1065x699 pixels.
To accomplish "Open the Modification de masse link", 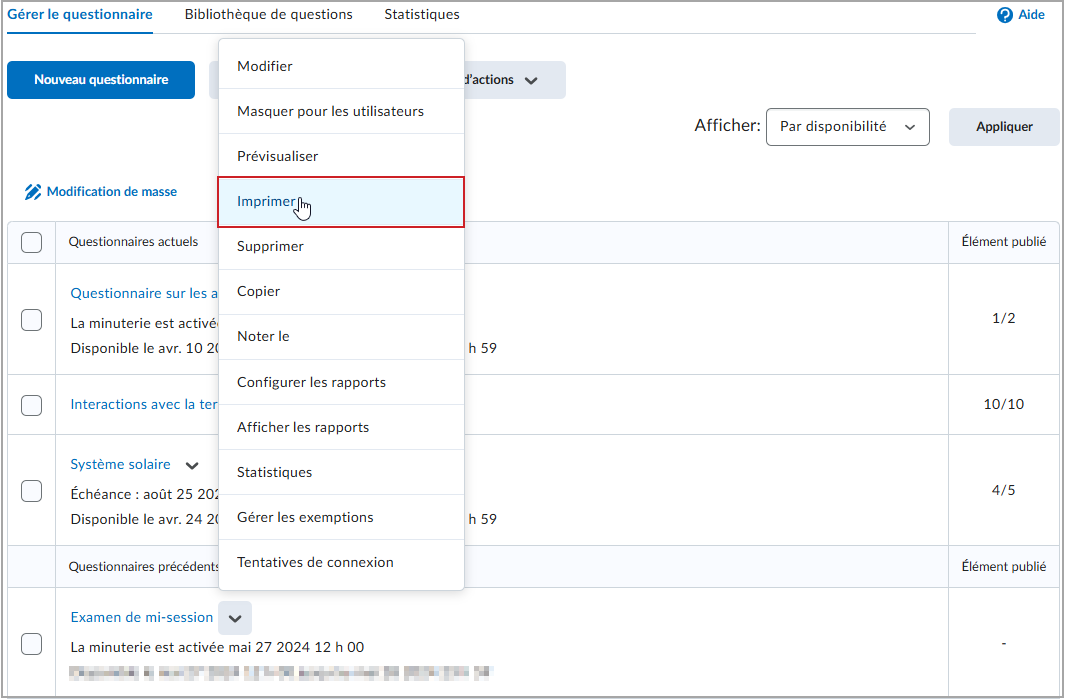I will click(x=111, y=192).
